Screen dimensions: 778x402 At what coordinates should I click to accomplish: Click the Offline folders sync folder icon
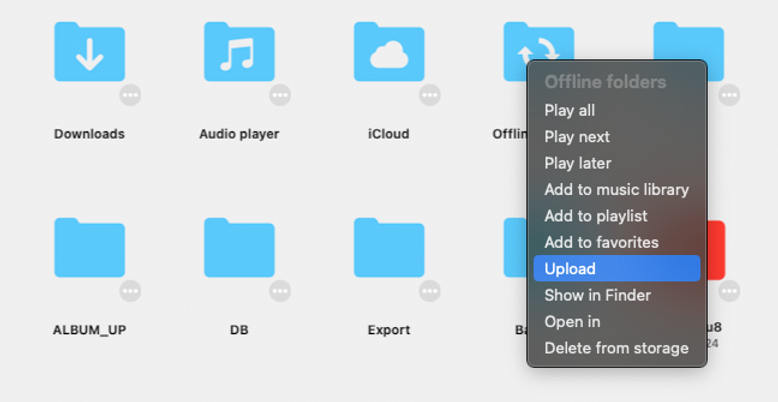pyautogui.click(x=539, y=41)
